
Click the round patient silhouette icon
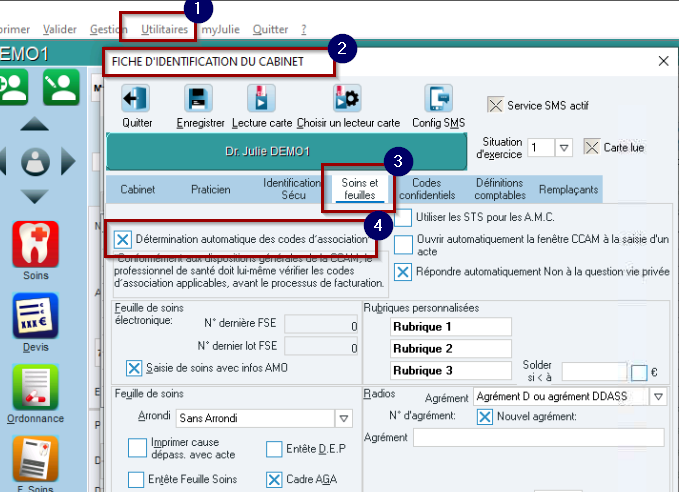[35, 162]
